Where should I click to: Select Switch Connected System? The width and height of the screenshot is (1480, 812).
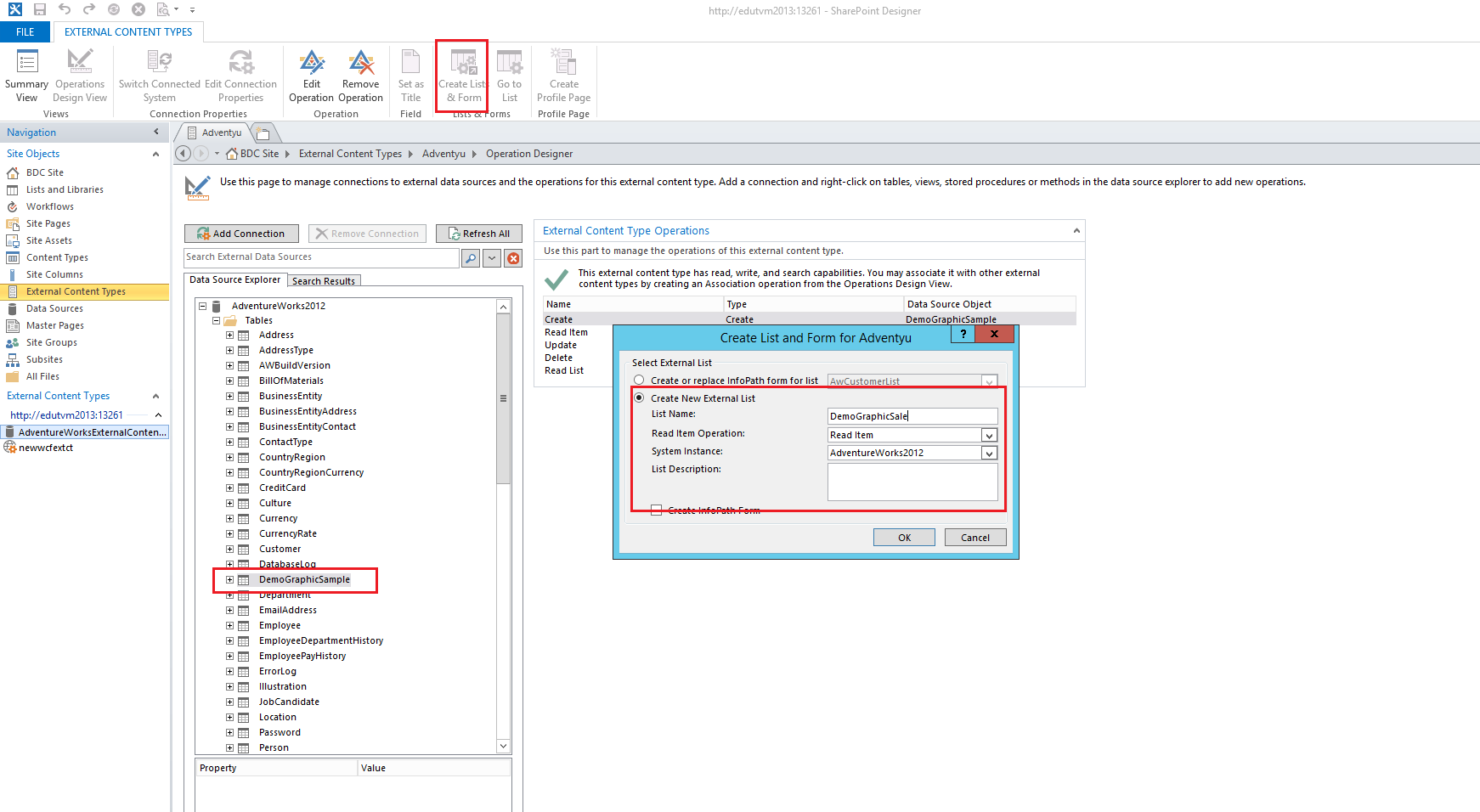159,75
